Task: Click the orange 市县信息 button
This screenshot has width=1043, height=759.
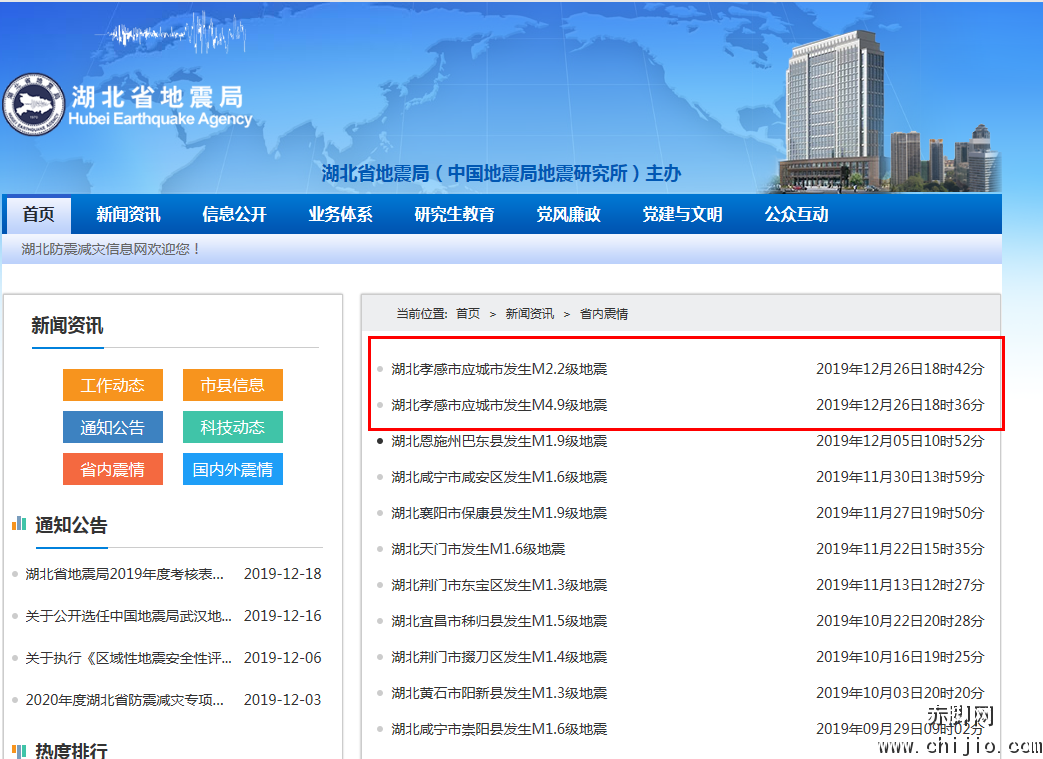Action: 232,385
